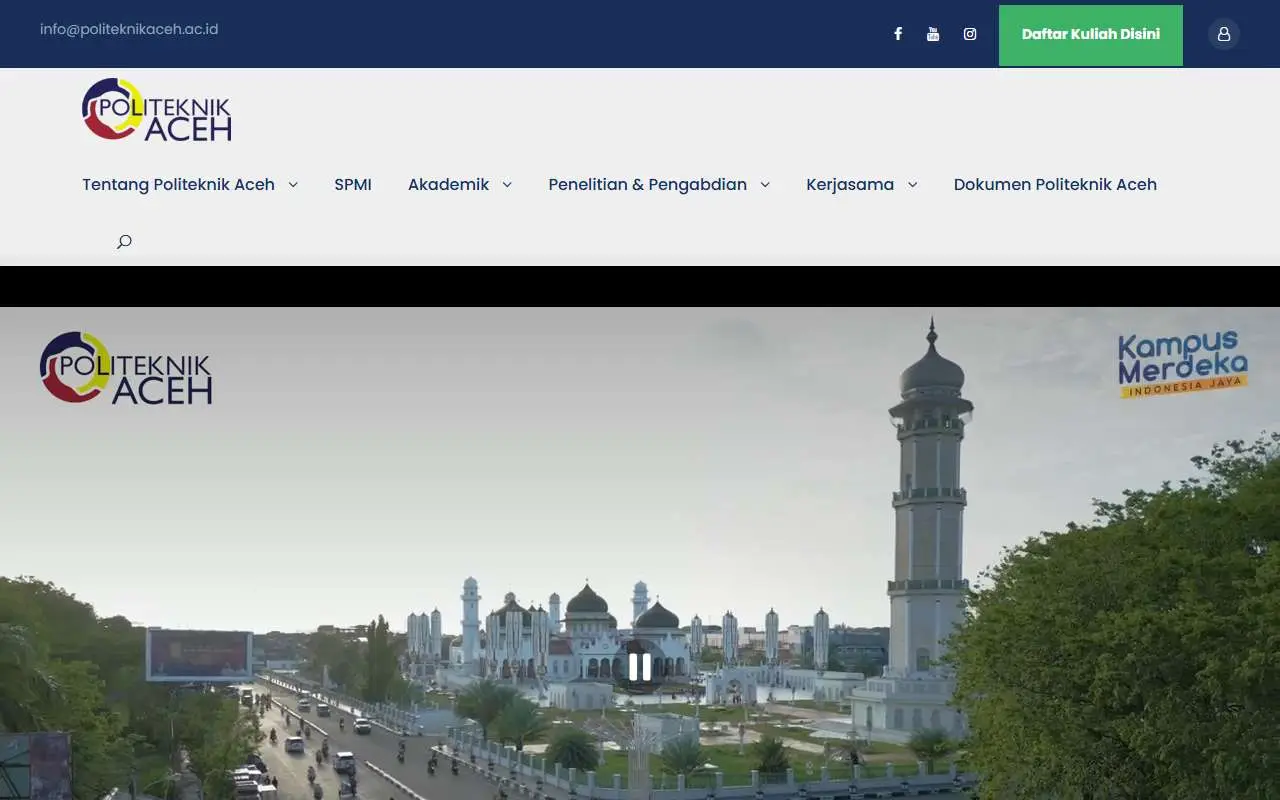
Task: Open the Facebook page icon
Action: (898, 34)
